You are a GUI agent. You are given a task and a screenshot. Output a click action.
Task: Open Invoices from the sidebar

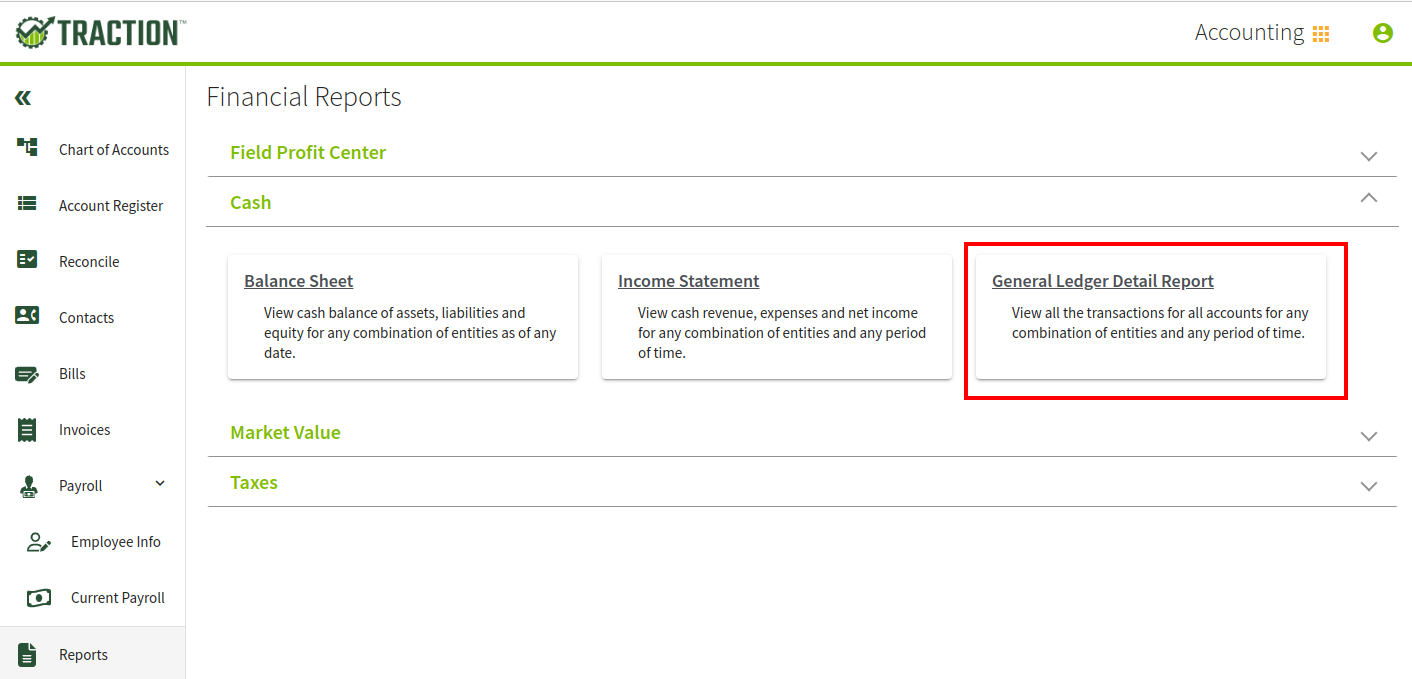(85, 430)
